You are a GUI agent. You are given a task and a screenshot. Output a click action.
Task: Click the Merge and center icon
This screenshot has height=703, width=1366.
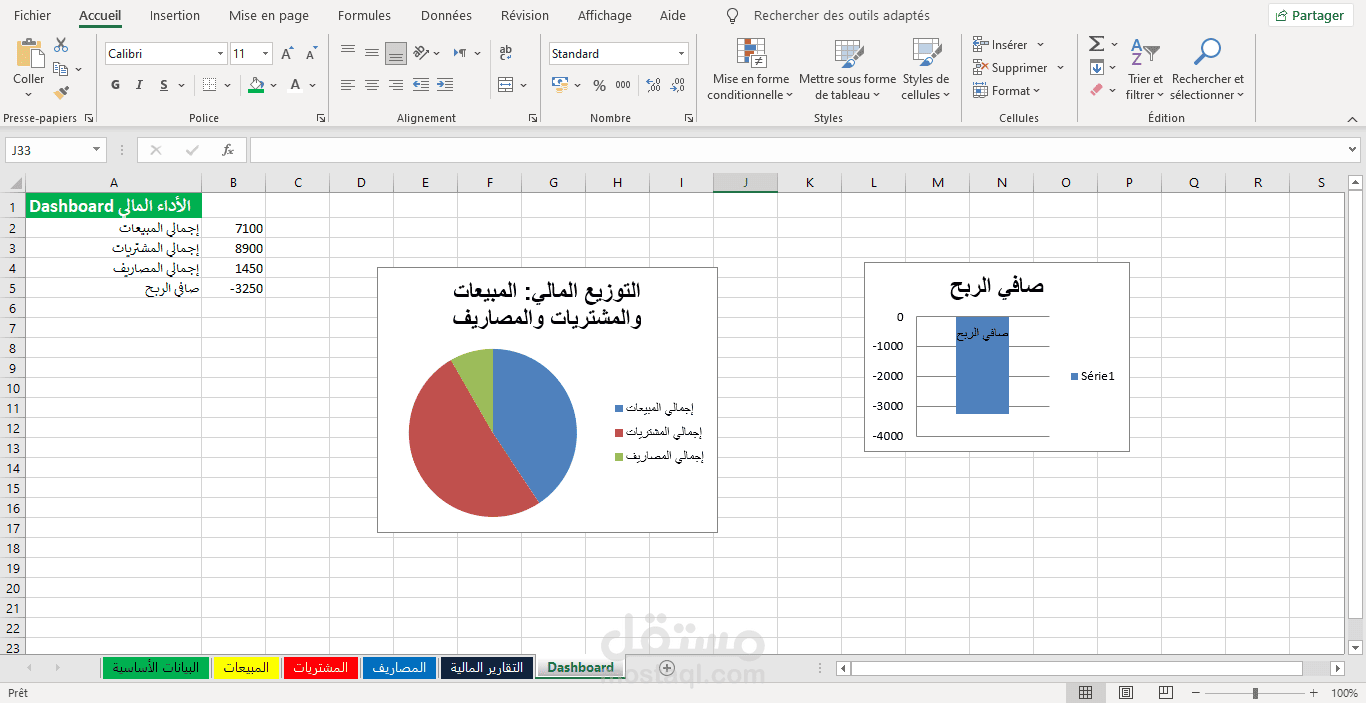click(x=506, y=85)
